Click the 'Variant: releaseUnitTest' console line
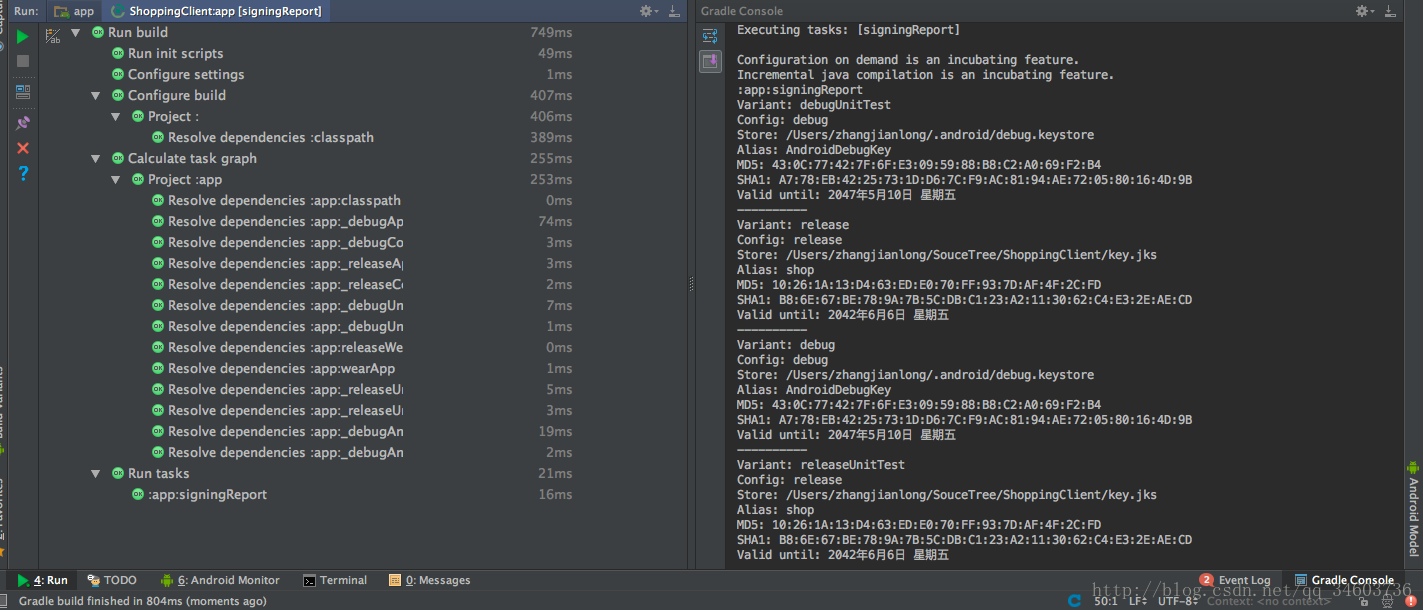Viewport: 1423px width, 610px height. pos(820,465)
